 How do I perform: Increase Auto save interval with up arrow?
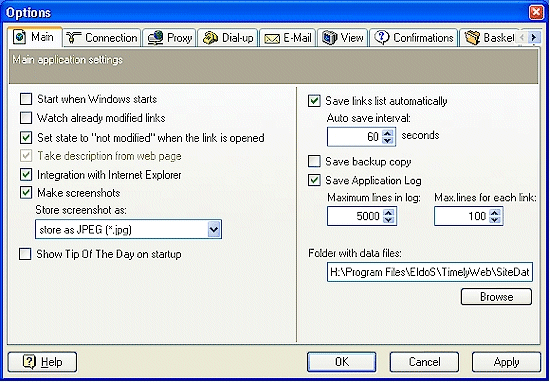click(388, 133)
